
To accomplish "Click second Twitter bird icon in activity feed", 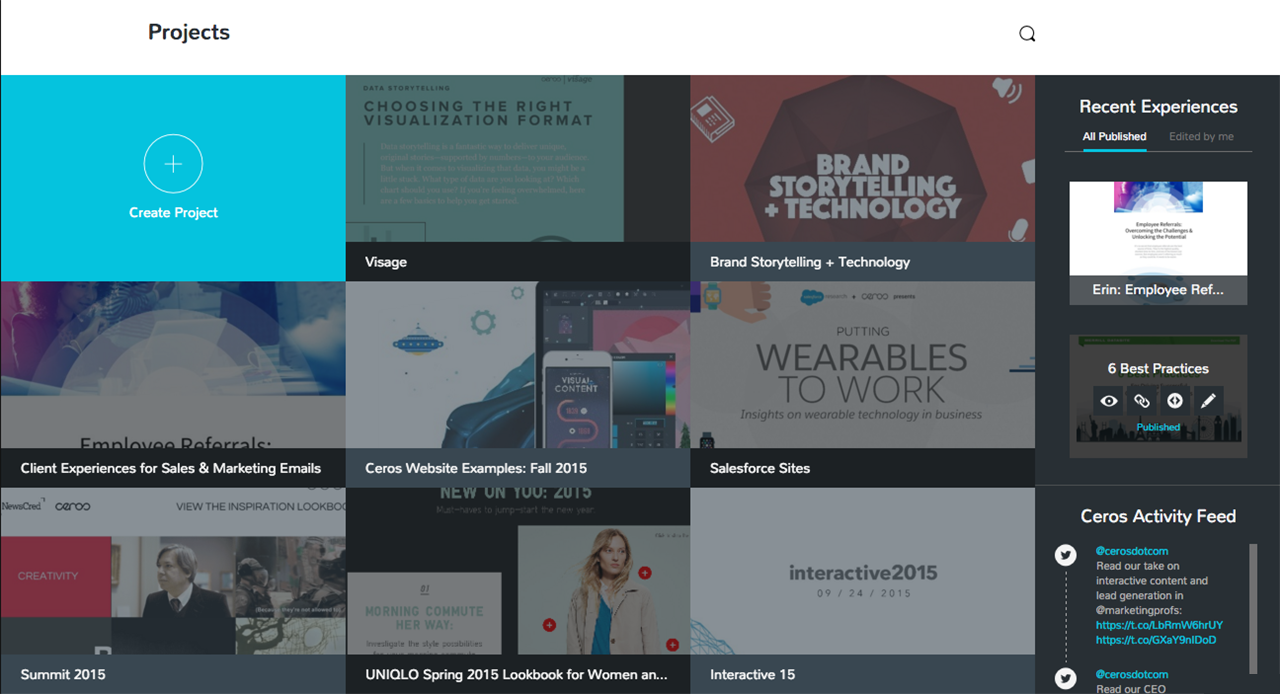I will point(1066,679).
